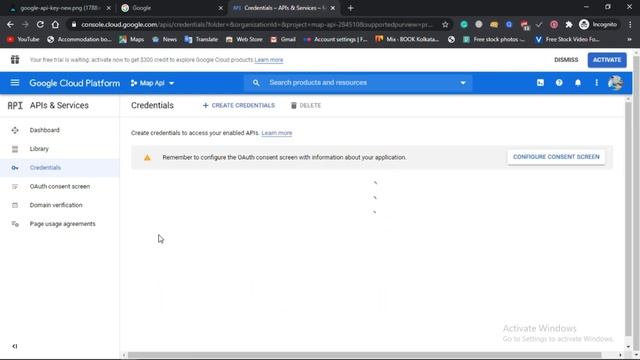Open the three-dot settings menu in header

click(x=597, y=83)
